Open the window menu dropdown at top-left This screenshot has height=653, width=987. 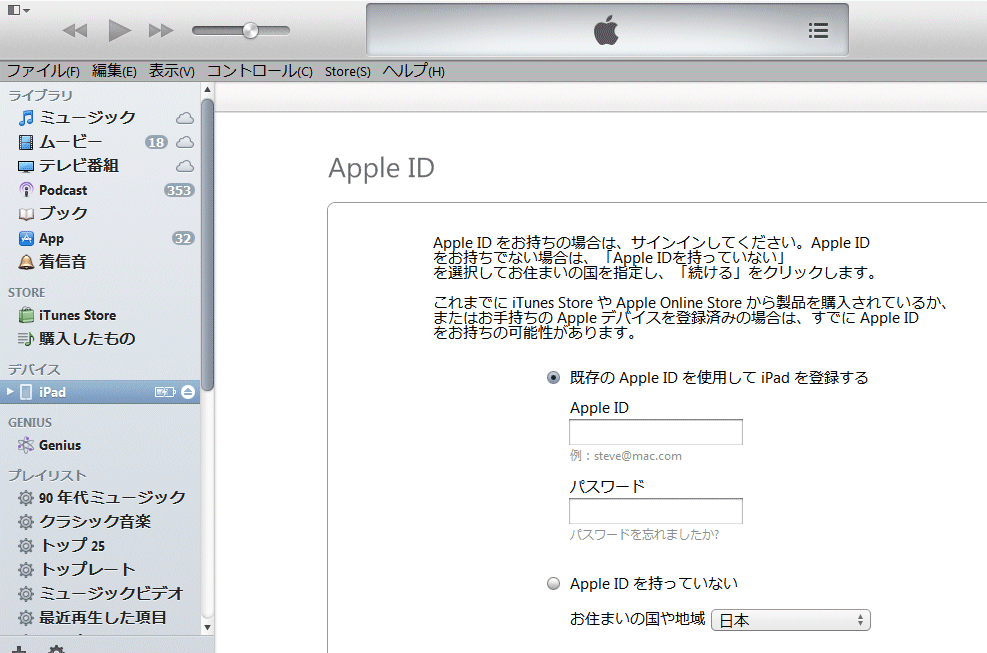(x=19, y=10)
